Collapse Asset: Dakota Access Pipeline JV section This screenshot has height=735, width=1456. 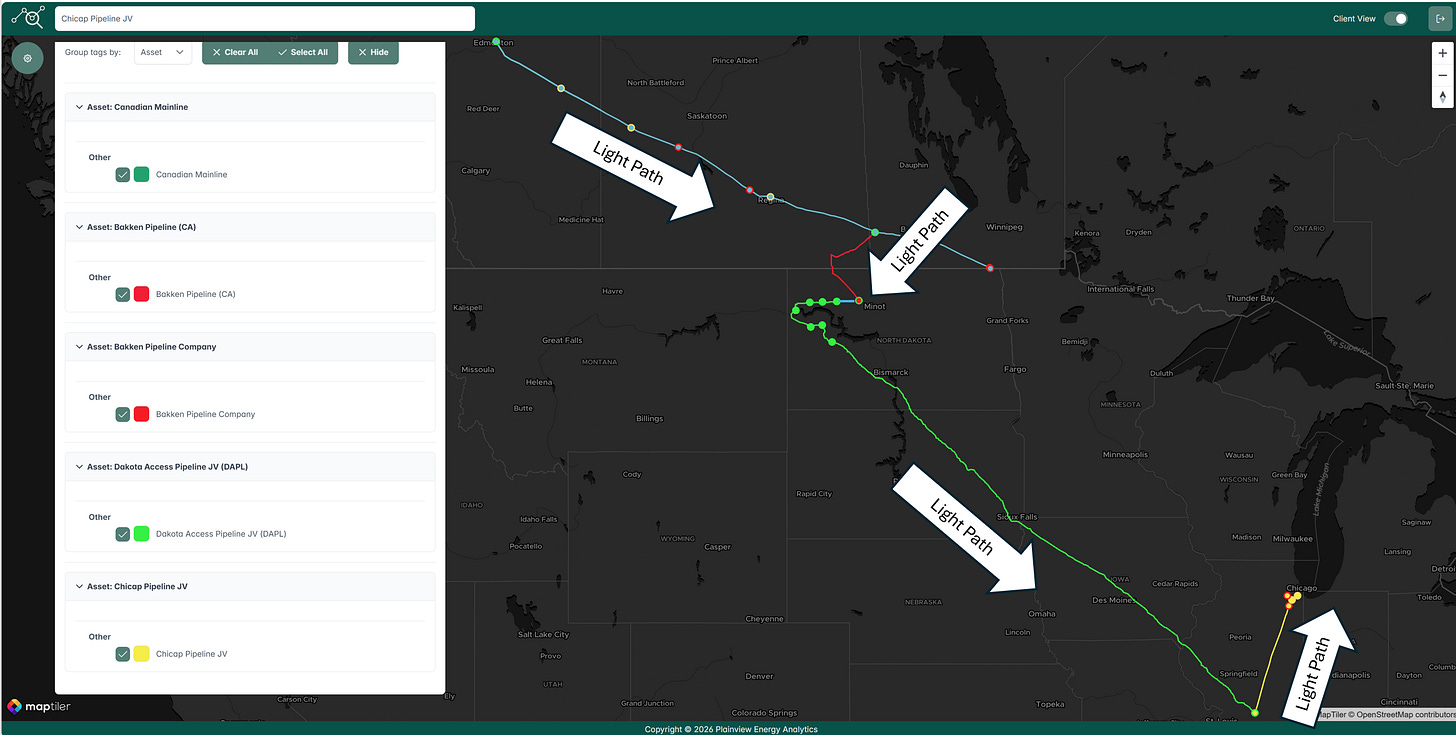[250, 467]
